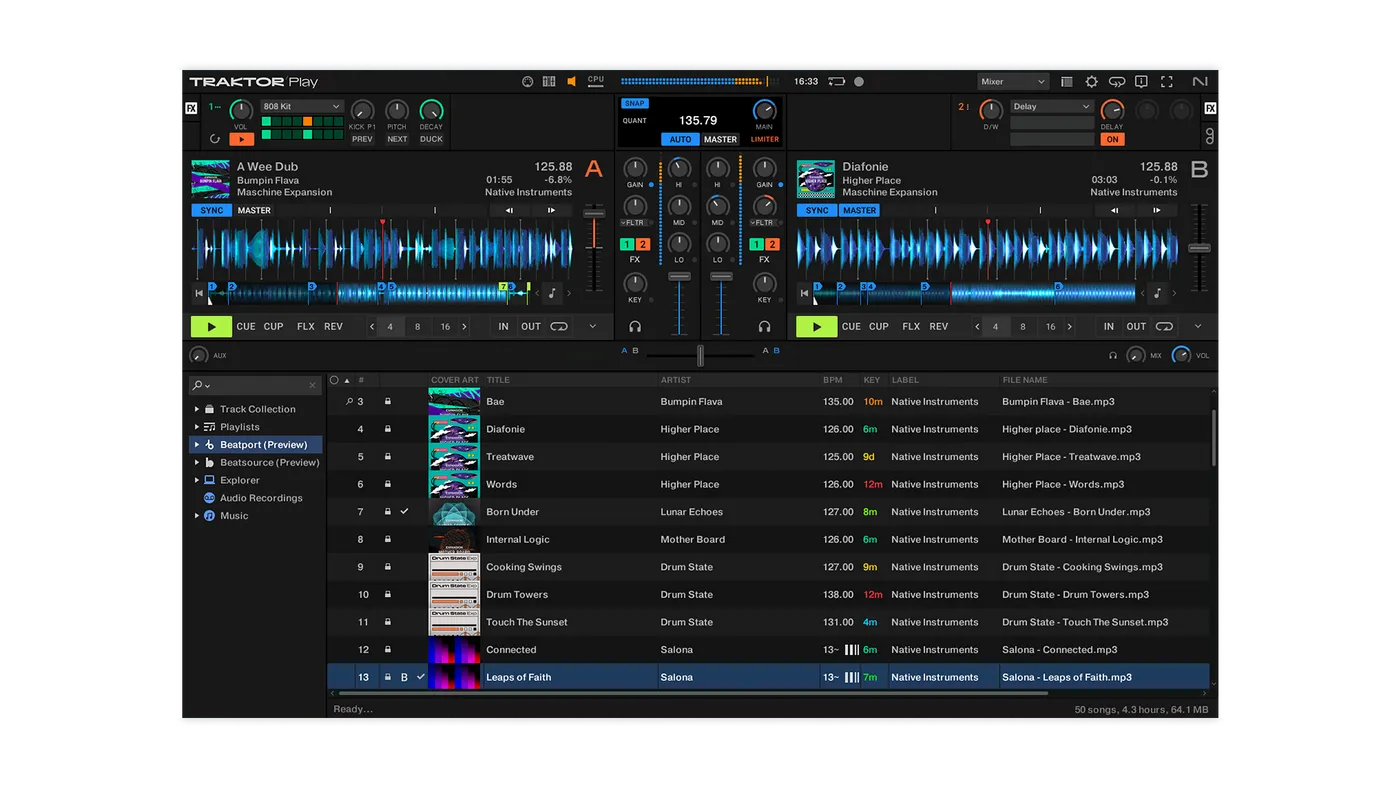Open the Delay effect dropdown
The width and height of the screenshot is (1400, 788).
1052,106
